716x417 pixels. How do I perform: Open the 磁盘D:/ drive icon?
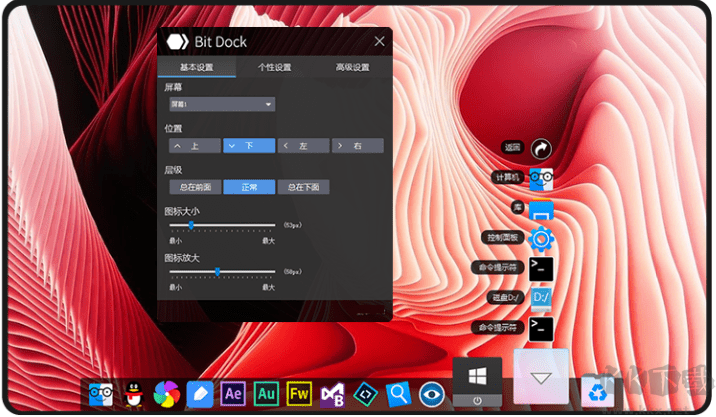click(x=541, y=297)
